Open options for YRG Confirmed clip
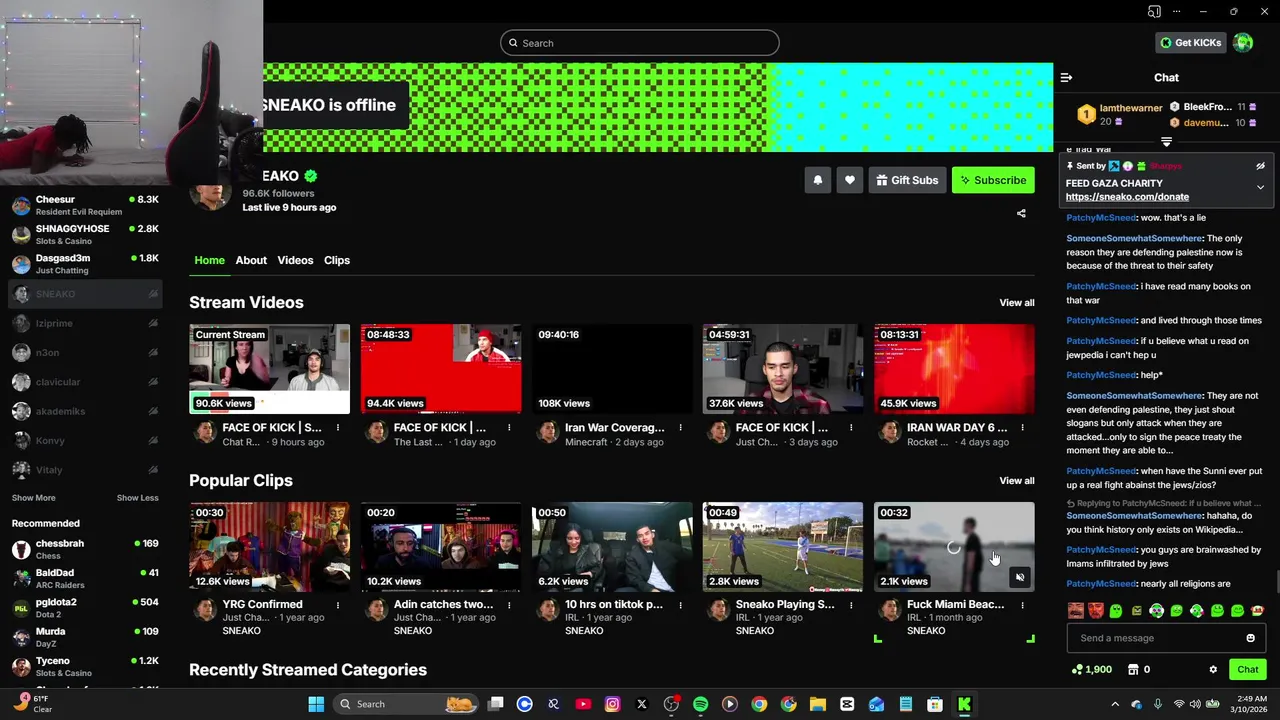 337,605
